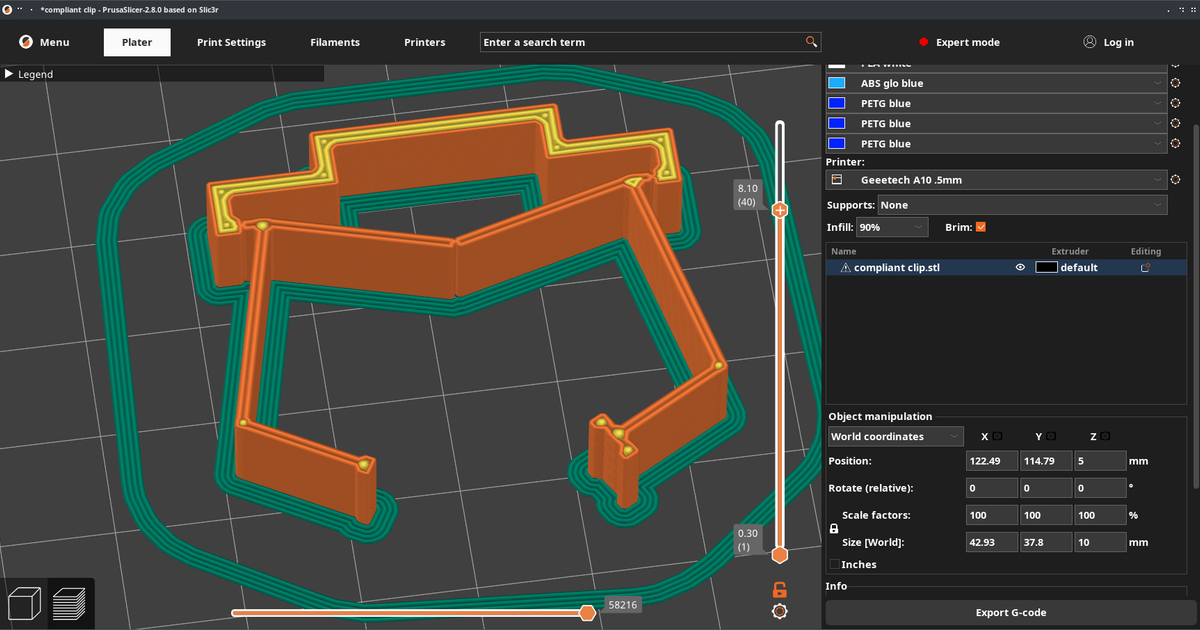Click the Log in button

tap(1108, 42)
